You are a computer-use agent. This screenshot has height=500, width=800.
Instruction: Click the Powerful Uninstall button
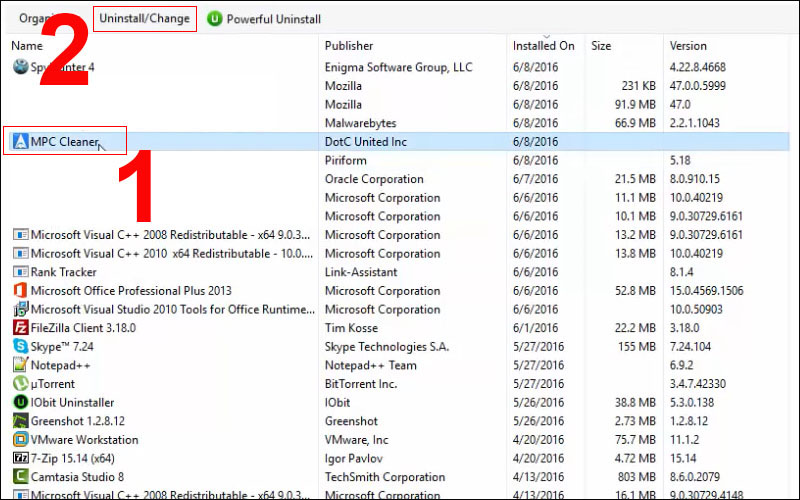(x=265, y=19)
